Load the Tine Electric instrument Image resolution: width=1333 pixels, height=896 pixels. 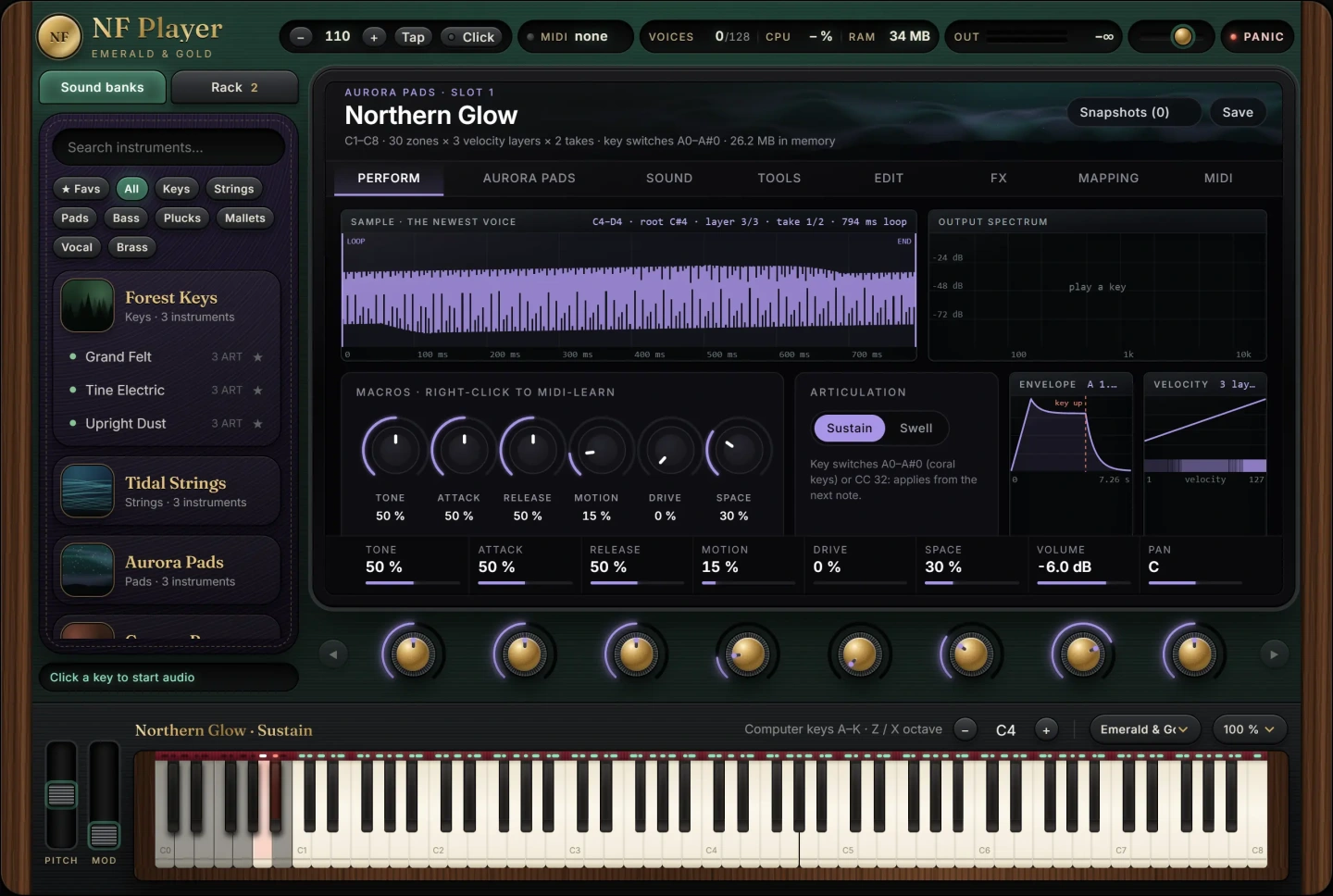167,391
